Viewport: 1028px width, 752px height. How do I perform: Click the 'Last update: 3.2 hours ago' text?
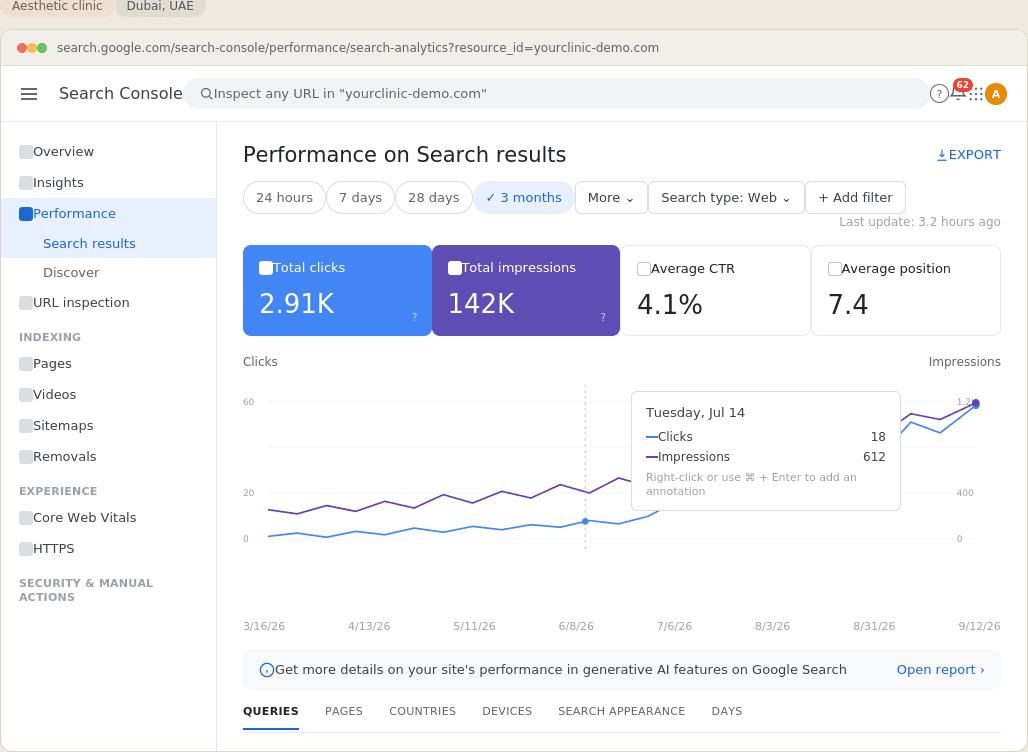(x=920, y=222)
